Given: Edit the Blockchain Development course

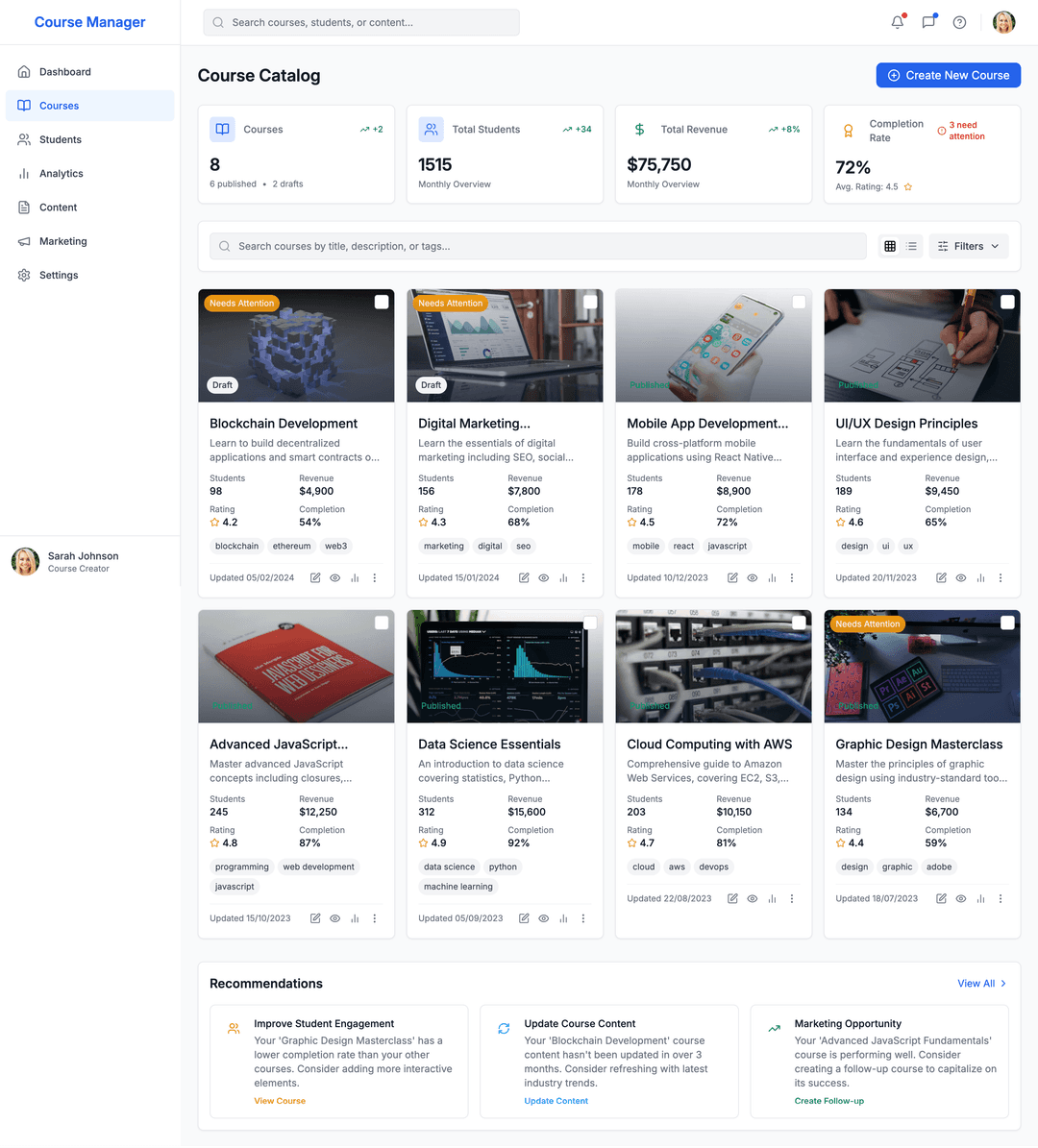Looking at the screenshot, I should (315, 578).
